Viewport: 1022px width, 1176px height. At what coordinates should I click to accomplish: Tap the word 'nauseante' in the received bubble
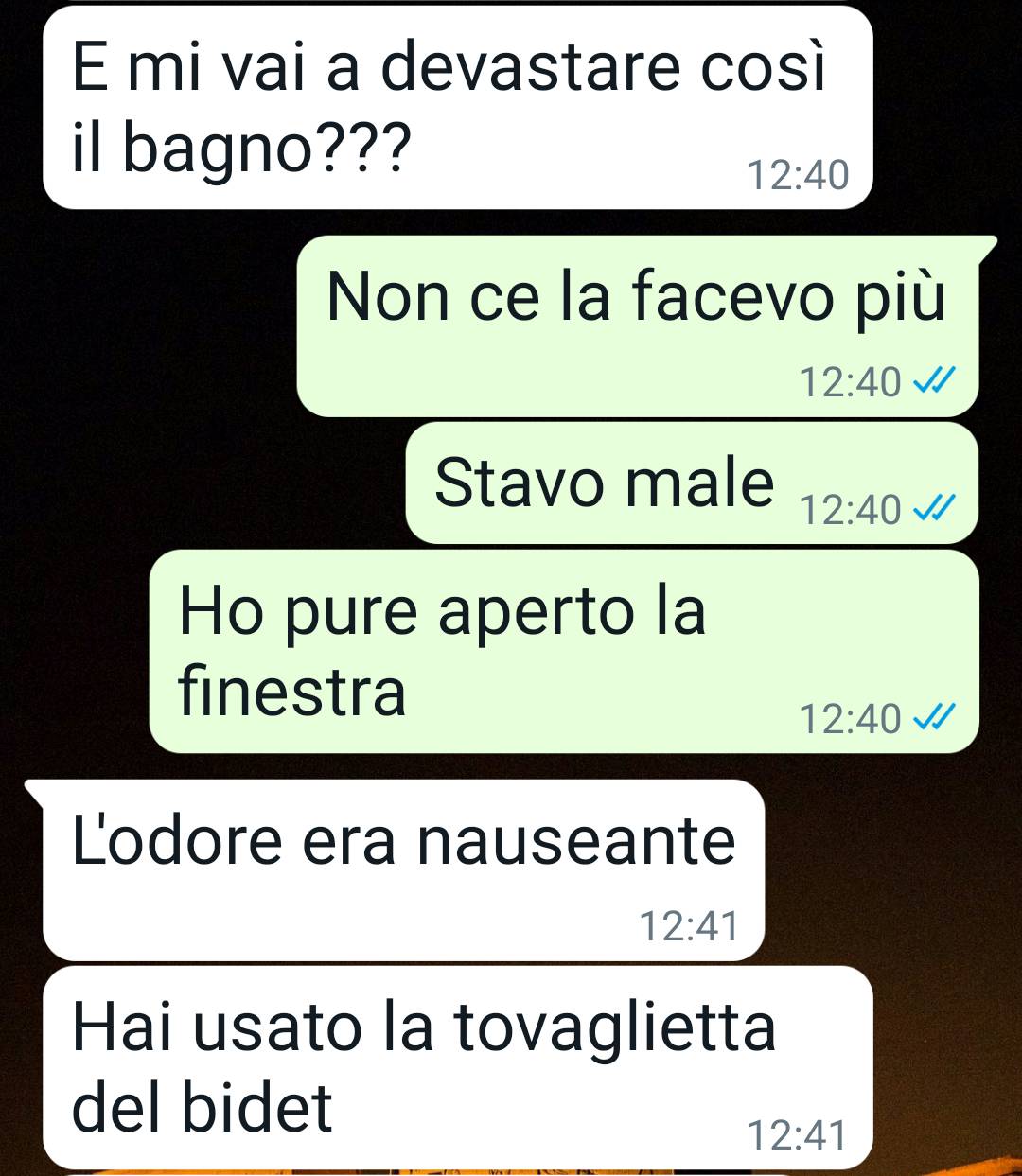coord(576,841)
